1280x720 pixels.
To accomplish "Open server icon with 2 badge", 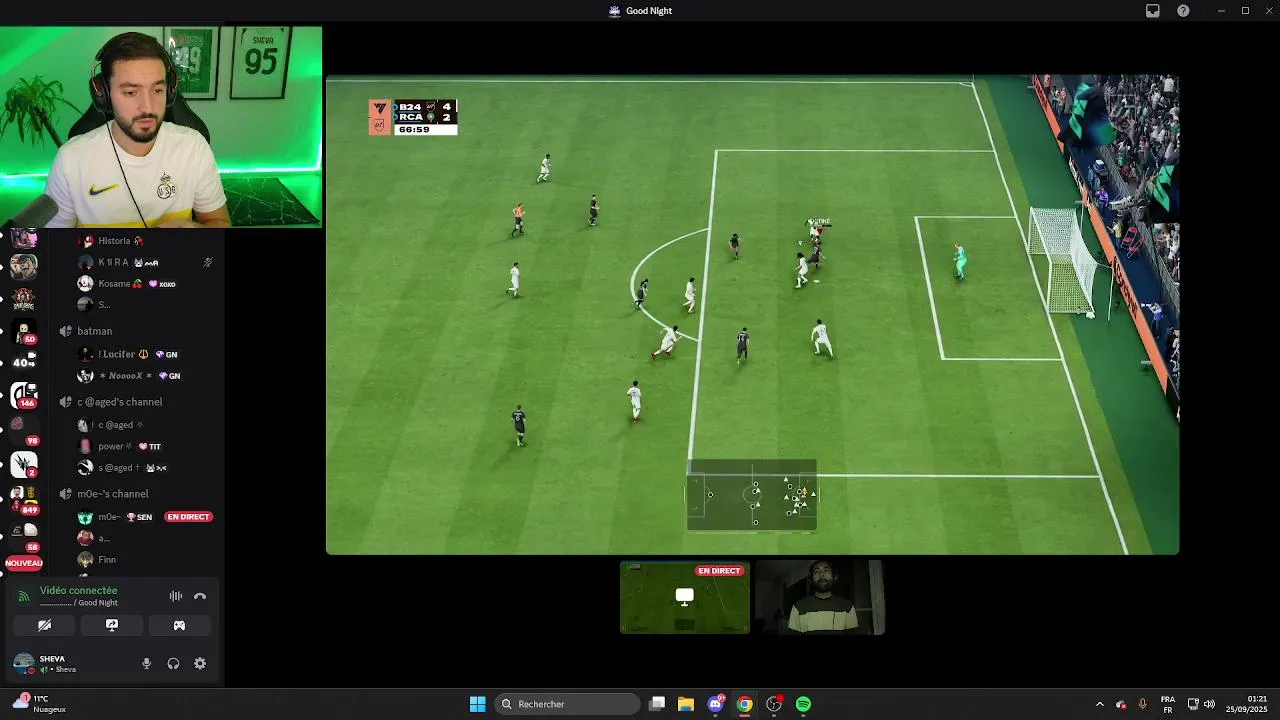I will 24,464.
